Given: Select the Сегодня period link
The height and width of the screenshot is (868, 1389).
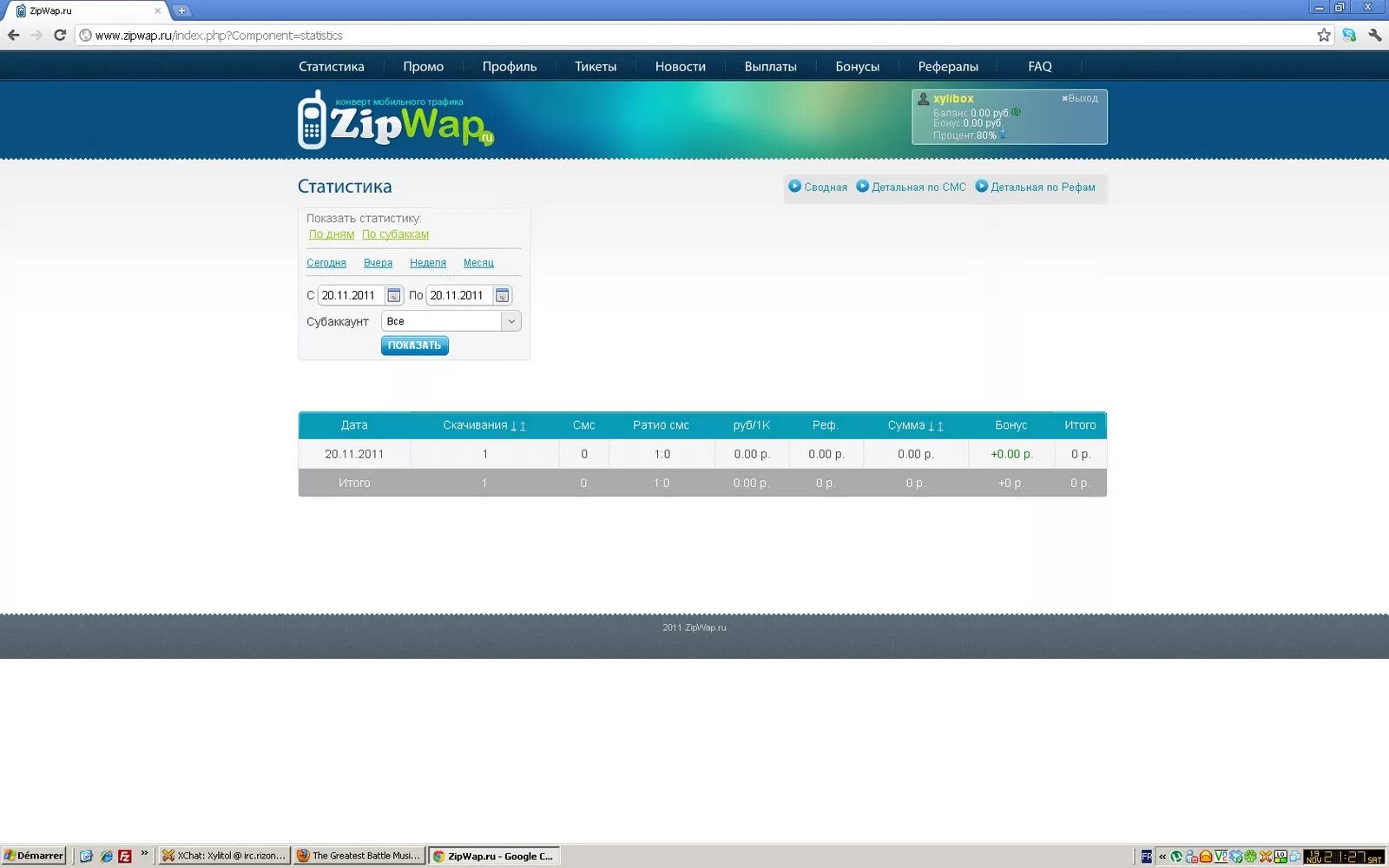Looking at the screenshot, I should coord(326,263).
